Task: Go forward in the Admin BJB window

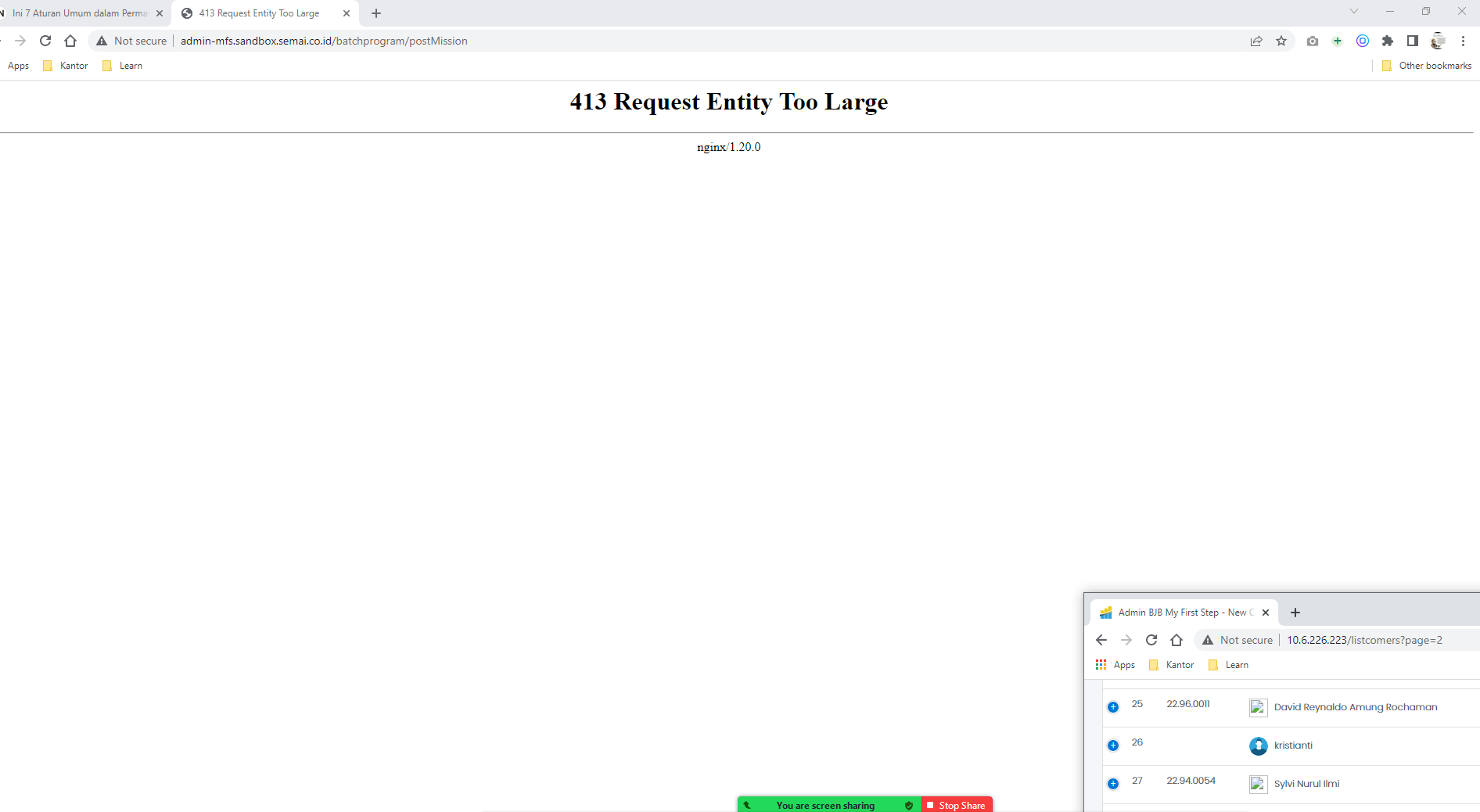Action: pos(1126,640)
